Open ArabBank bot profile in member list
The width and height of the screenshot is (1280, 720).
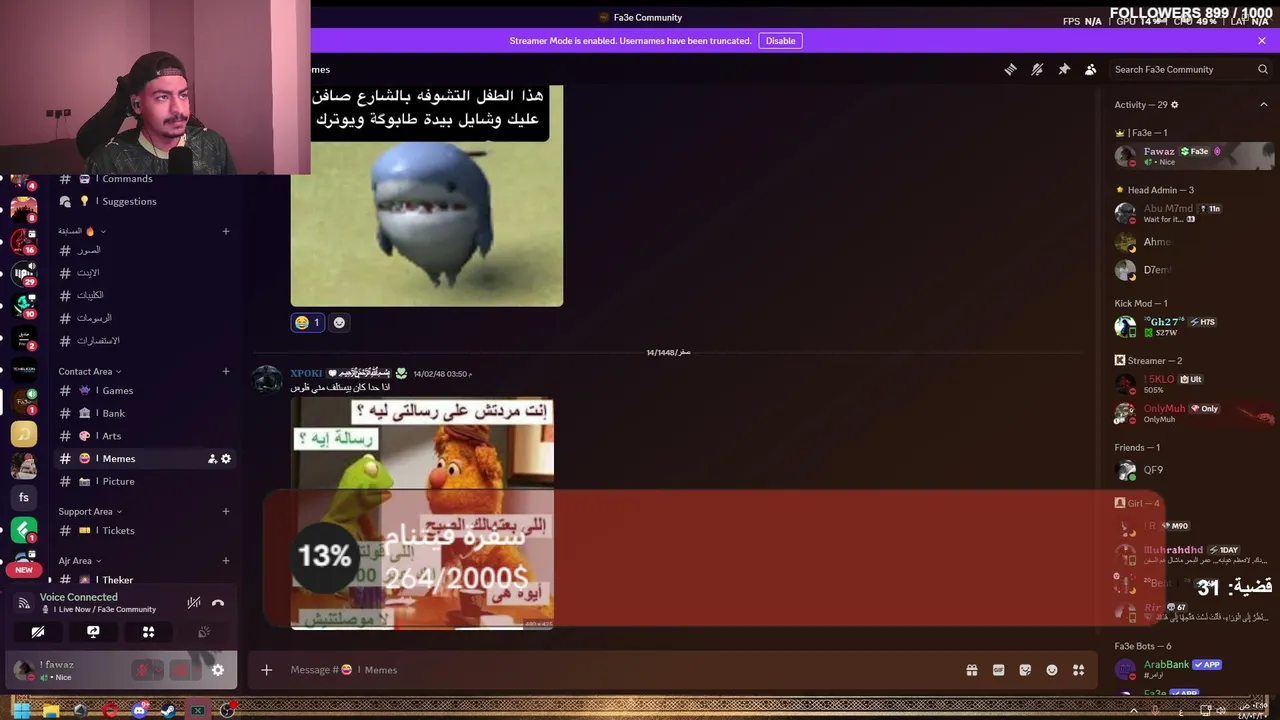[1193, 669]
